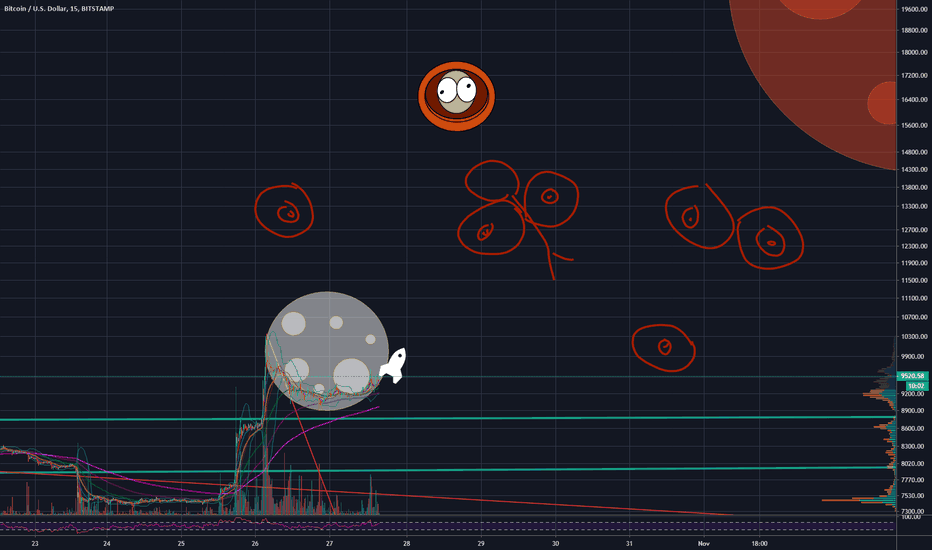Screen dimensions: 932x550
Task: Select the grey cratered moon drawing
Action: [327, 351]
